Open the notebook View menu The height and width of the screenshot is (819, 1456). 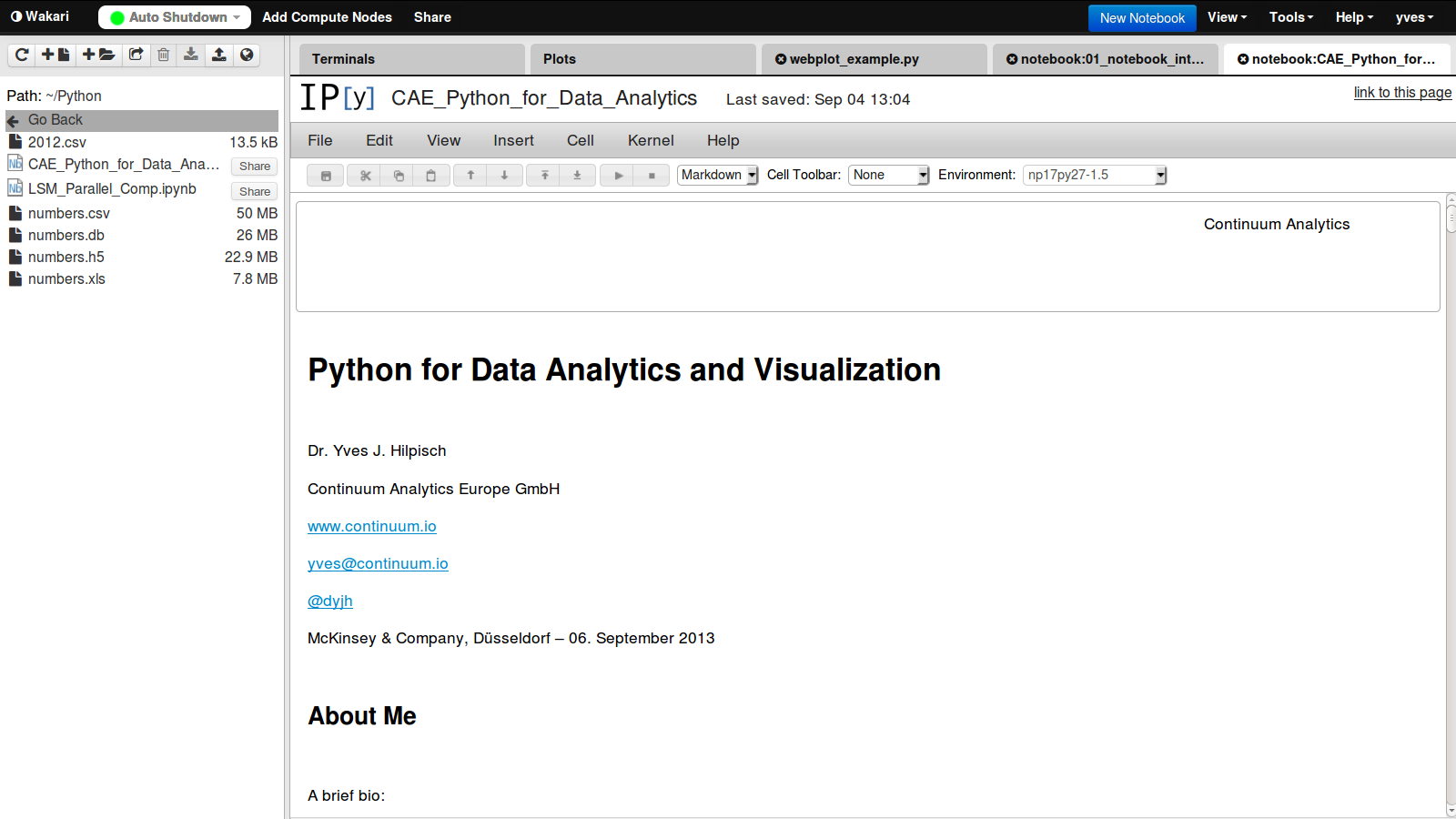(443, 140)
